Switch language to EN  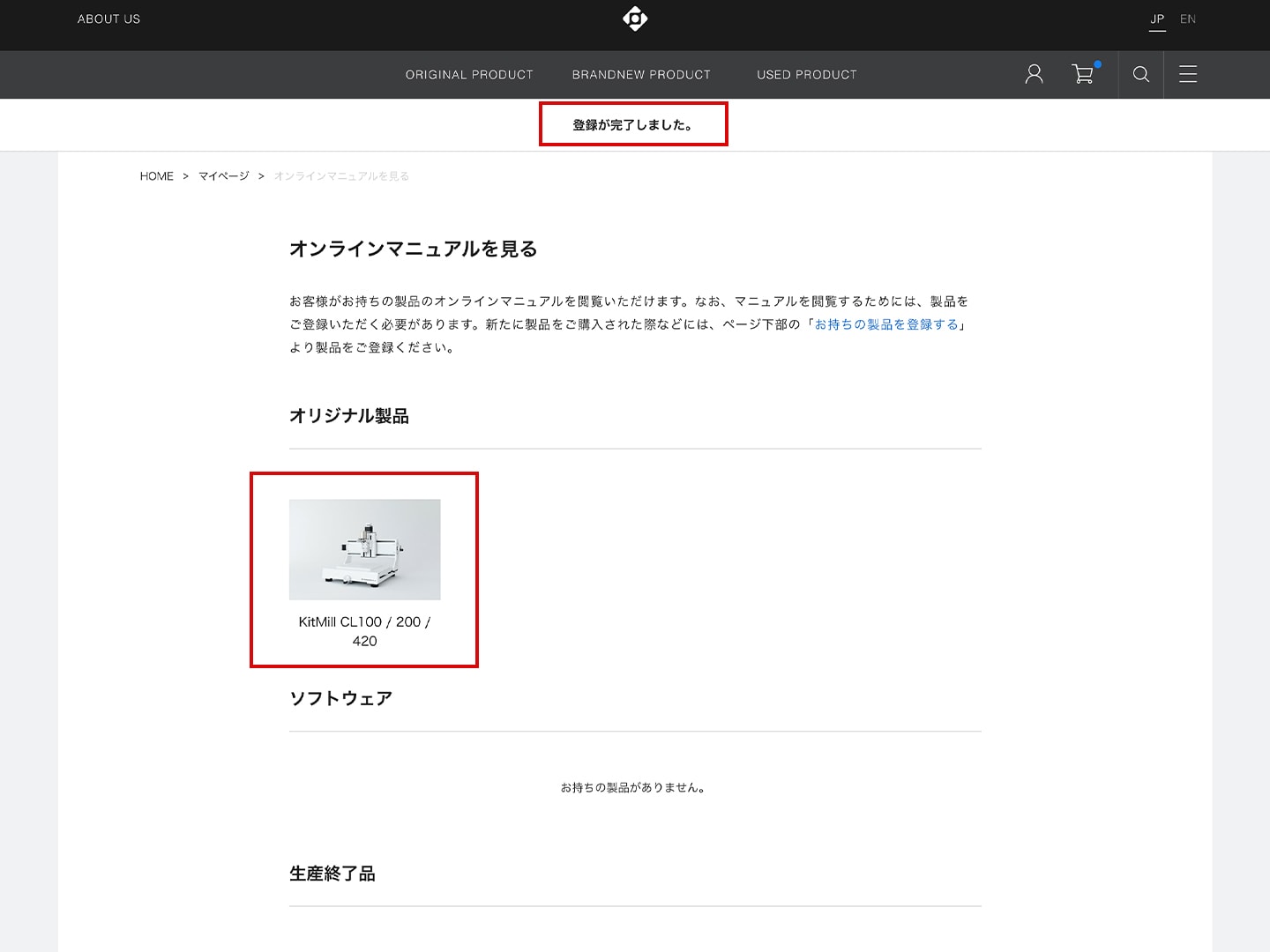tap(1188, 19)
